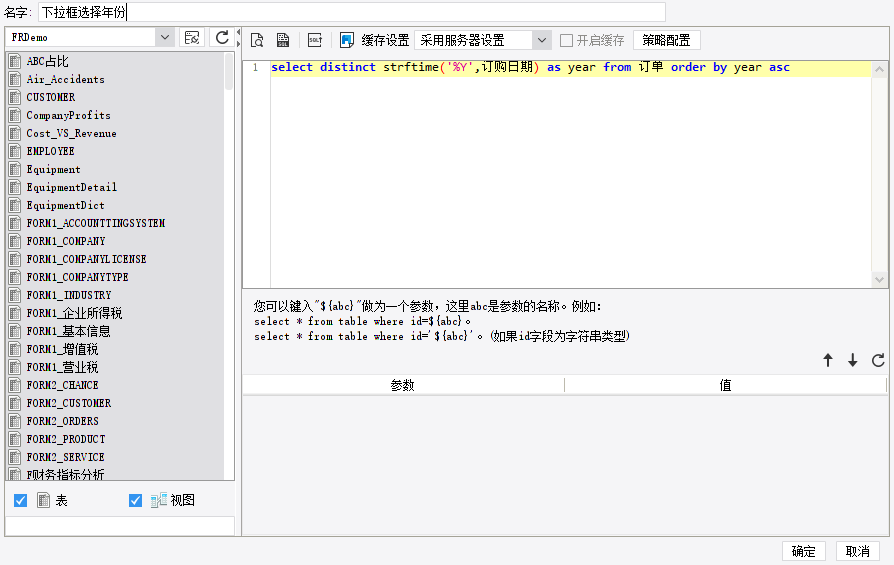The image size is (894, 565).
Task: Click the edit connection icon beside FRDemo
Action: click(192, 38)
